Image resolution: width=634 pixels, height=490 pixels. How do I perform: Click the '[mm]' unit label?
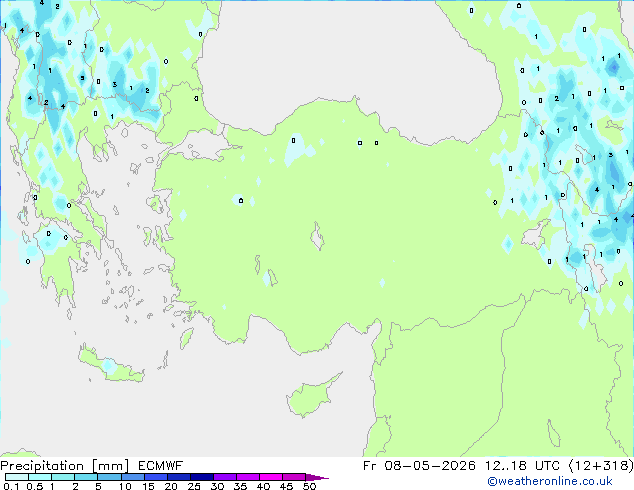(x=110, y=466)
